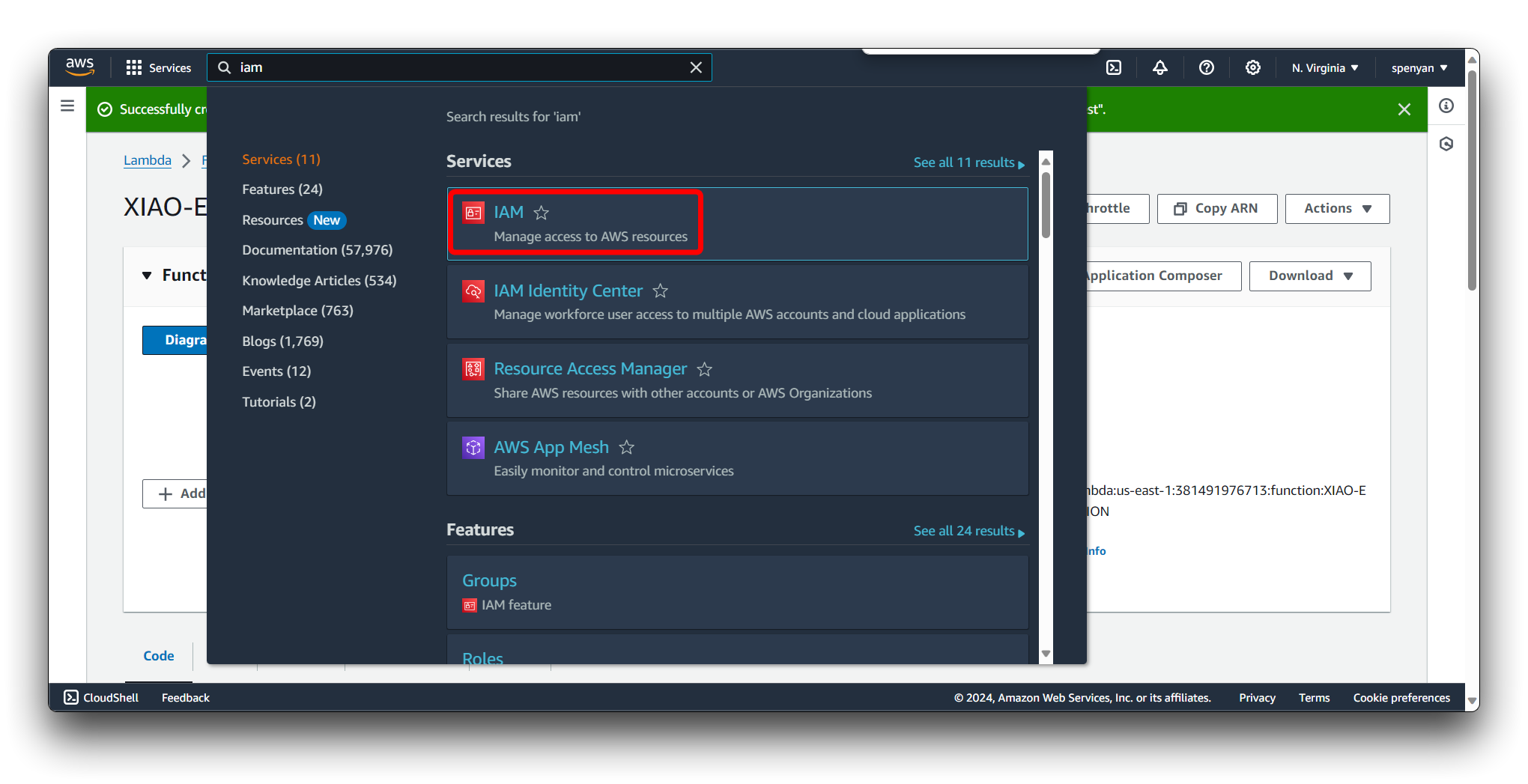
Task: Filter by Tutorials (2)
Action: (279, 402)
